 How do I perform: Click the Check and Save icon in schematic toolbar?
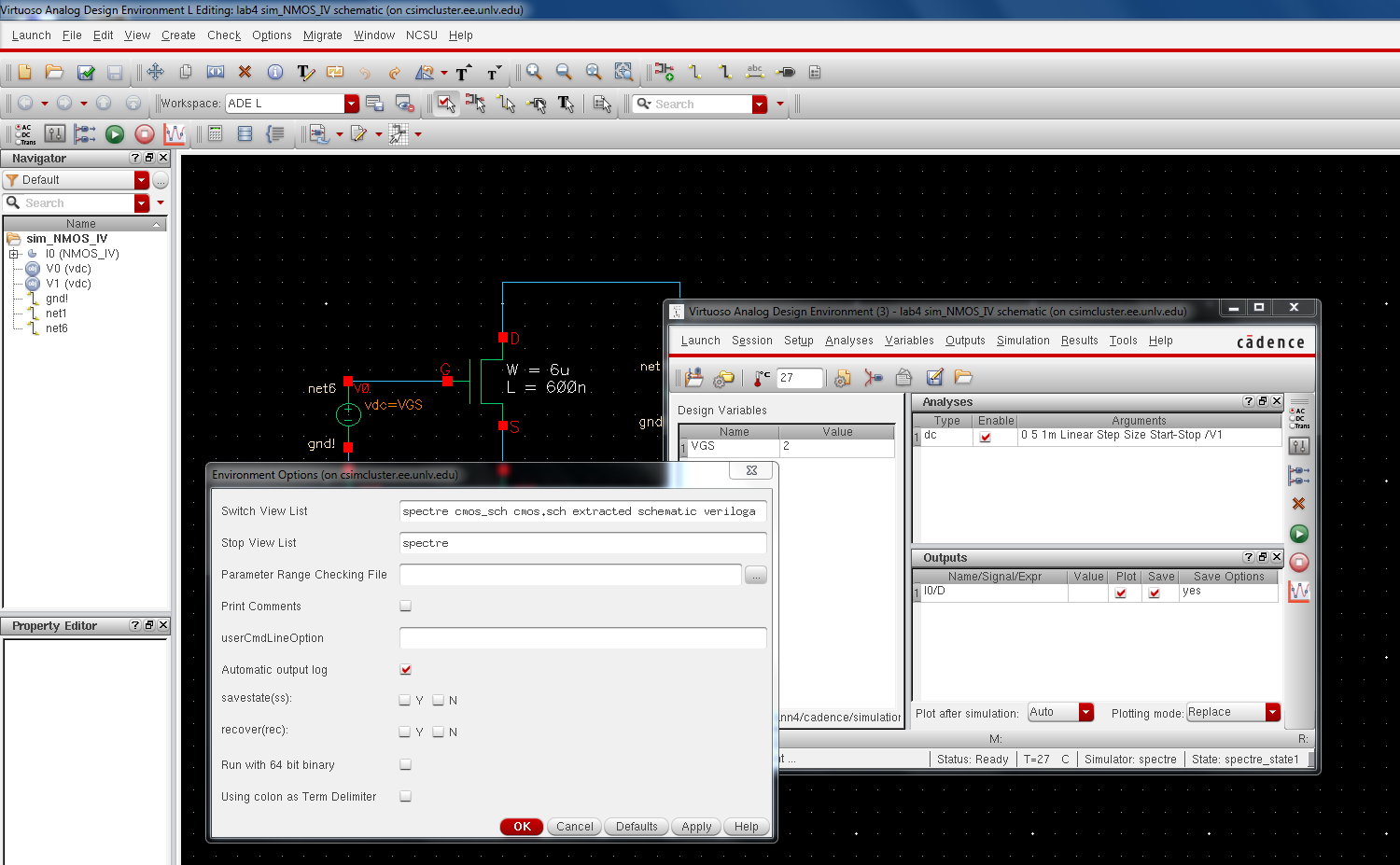(x=86, y=72)
